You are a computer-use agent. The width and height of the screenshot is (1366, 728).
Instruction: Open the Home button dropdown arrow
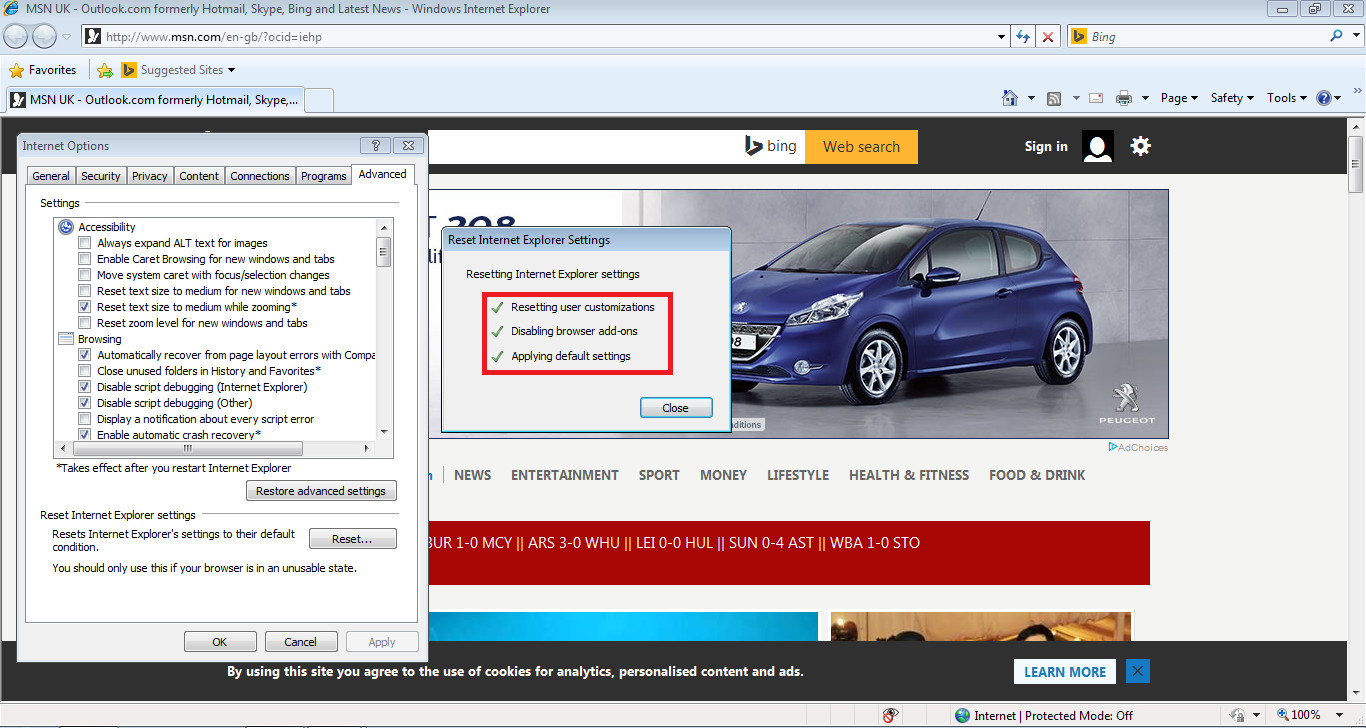[x=1031, y=98]
